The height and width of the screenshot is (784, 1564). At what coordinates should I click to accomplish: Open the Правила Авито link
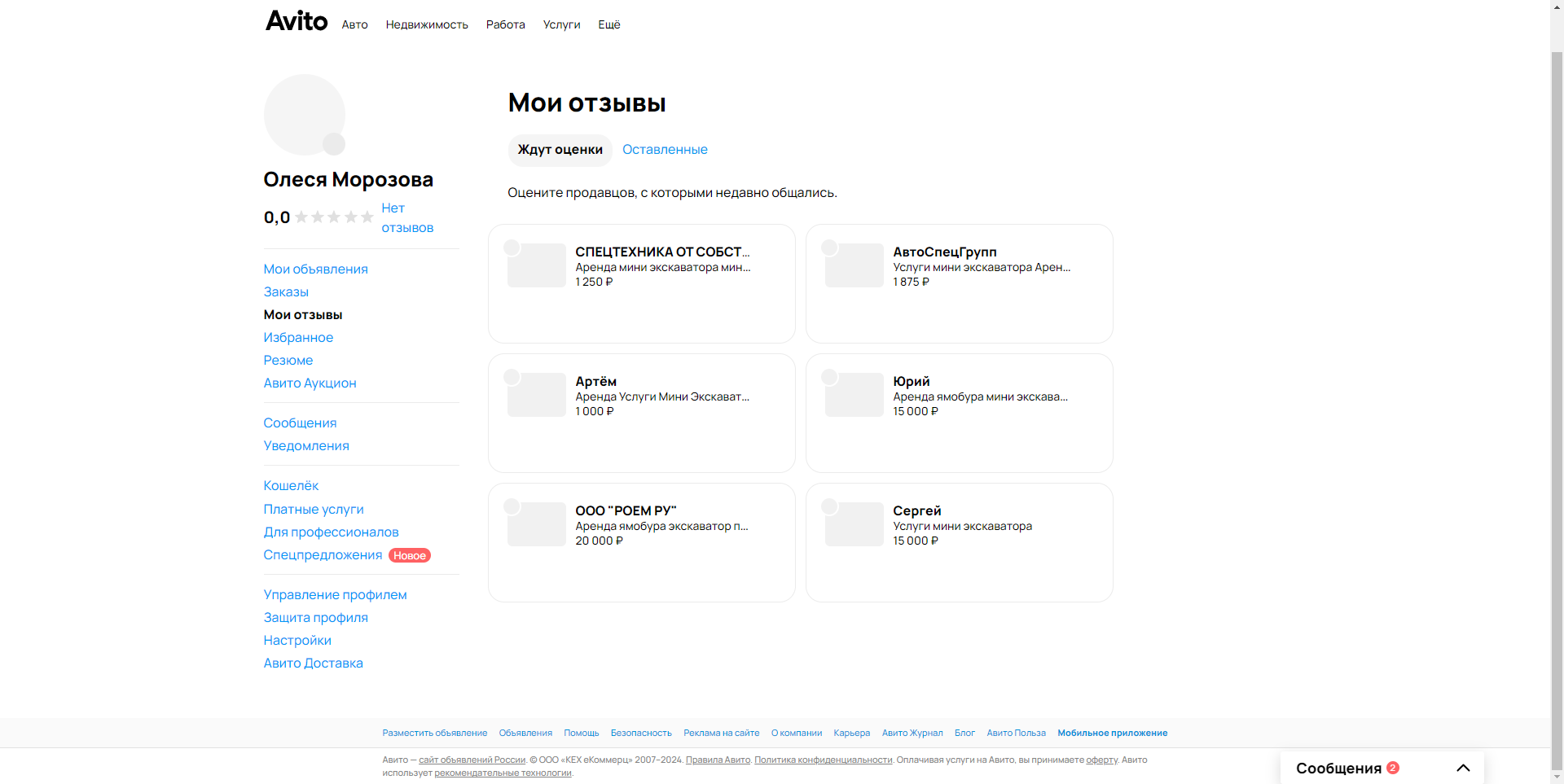pyautogui.click(x=718, y=760)
